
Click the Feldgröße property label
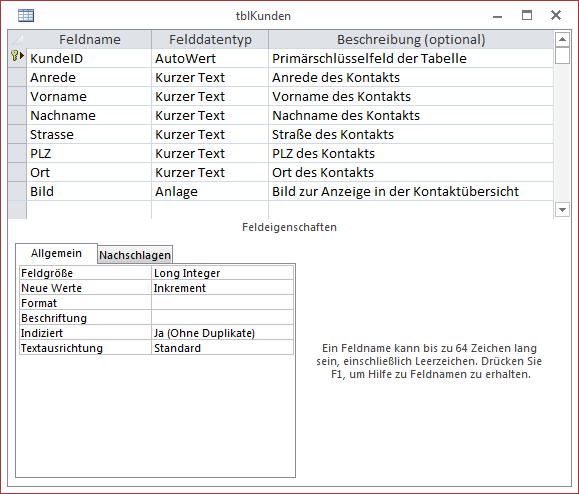pyautogui.click(x=85, y=273)
